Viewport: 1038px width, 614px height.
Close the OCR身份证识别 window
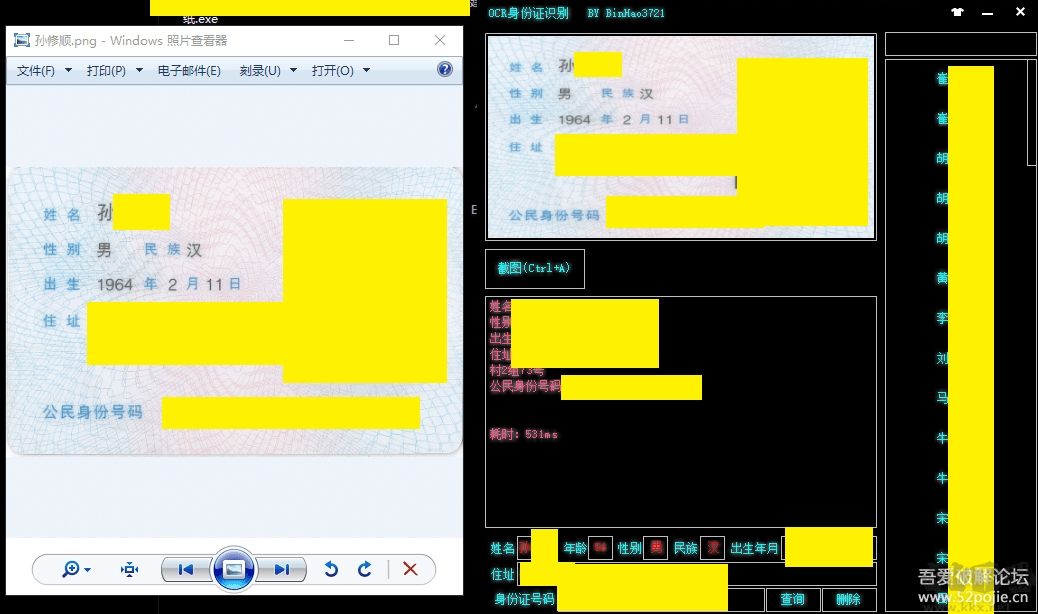click(1020, 12)
